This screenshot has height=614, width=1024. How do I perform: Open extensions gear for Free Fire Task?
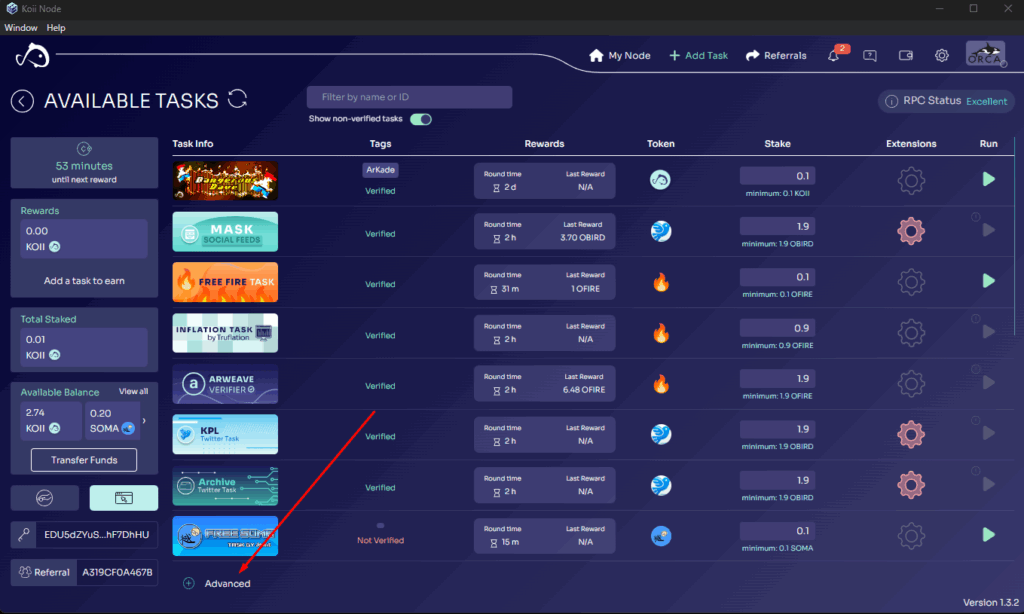(911, 282)
